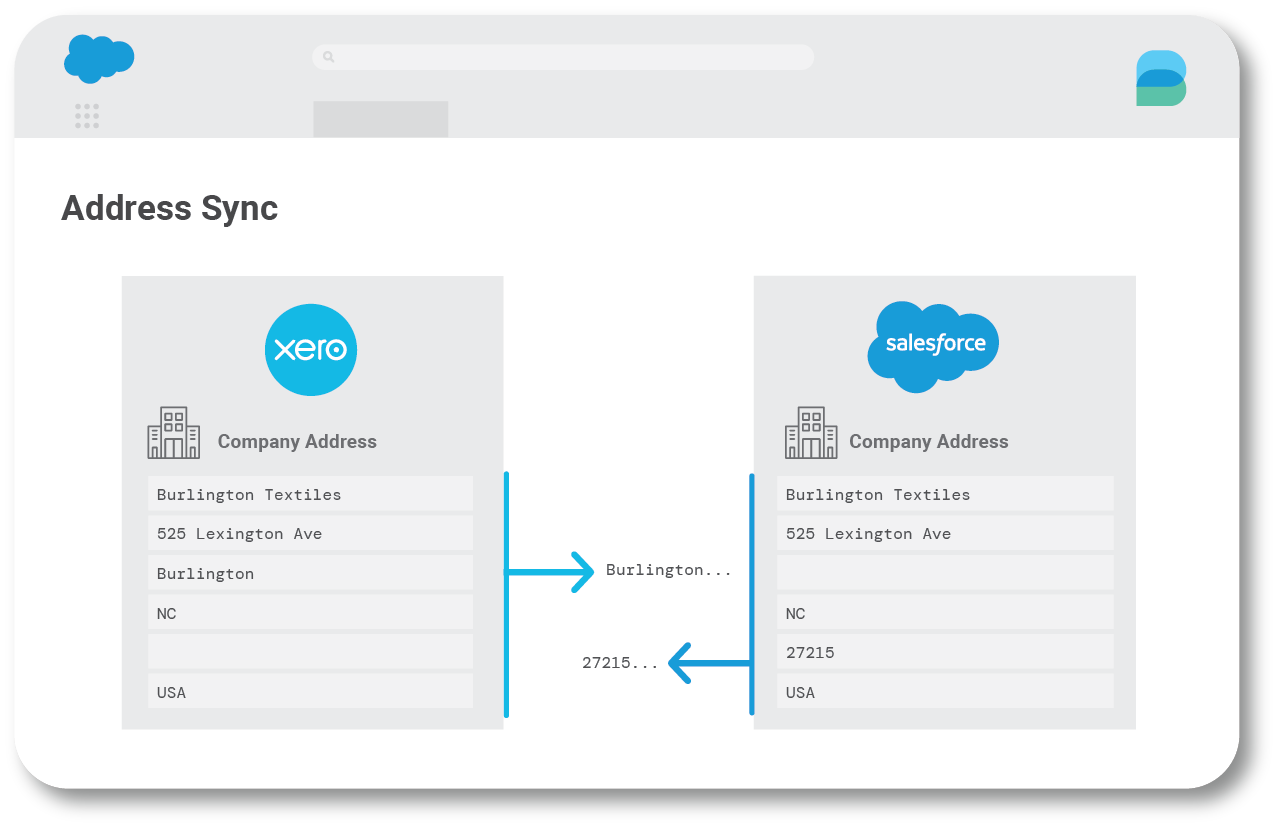
Task: Select Xero Burlington Textiles field
Action: (x=310, y=494)
